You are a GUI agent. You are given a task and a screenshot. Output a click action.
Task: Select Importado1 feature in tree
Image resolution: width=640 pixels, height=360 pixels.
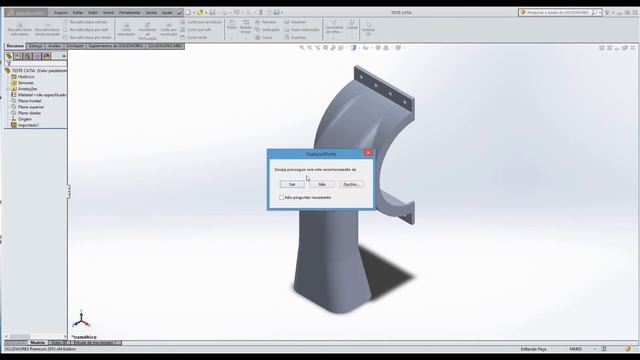click(28, 125)
